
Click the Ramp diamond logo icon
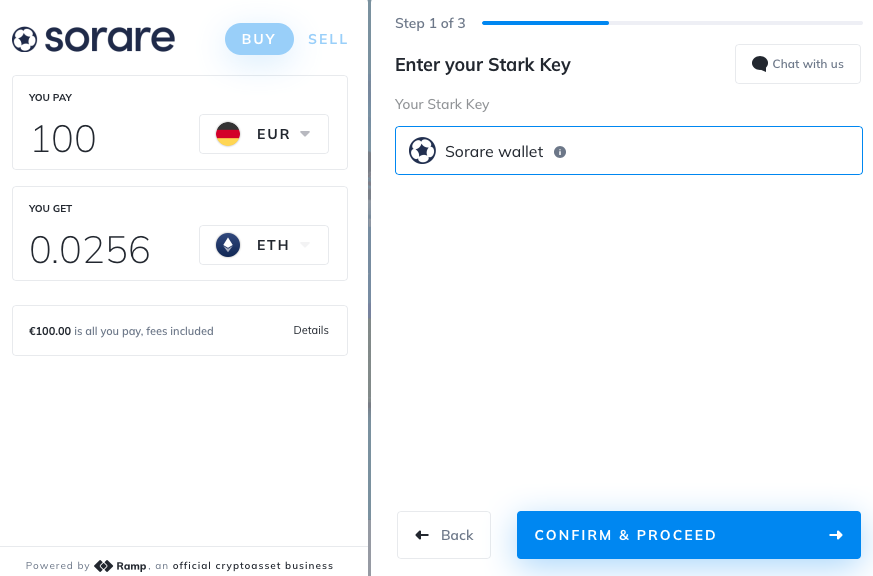pos(104,566)
